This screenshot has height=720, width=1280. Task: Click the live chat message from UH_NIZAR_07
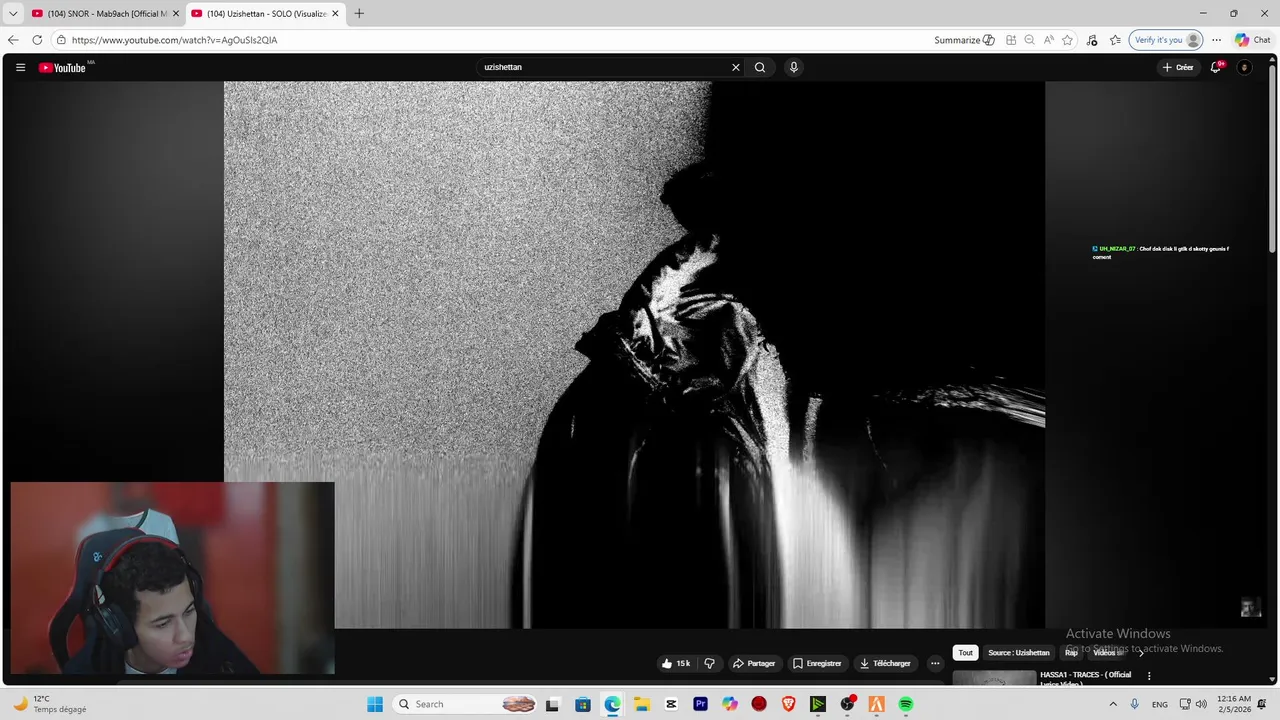coord(1161,252)
